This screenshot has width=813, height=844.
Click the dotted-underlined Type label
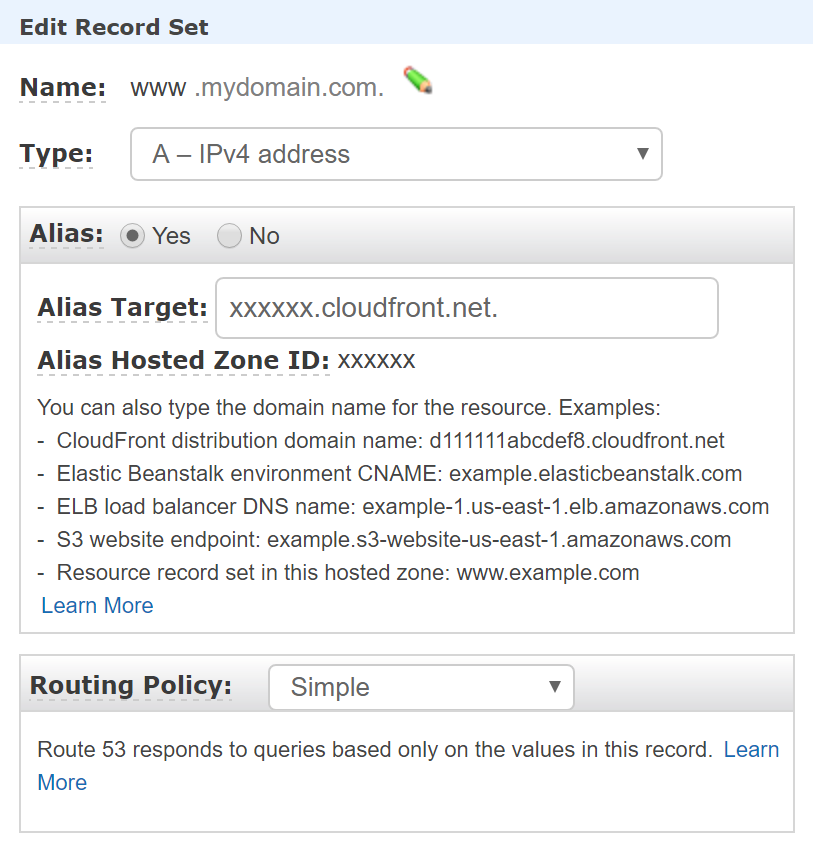point(56,154)
